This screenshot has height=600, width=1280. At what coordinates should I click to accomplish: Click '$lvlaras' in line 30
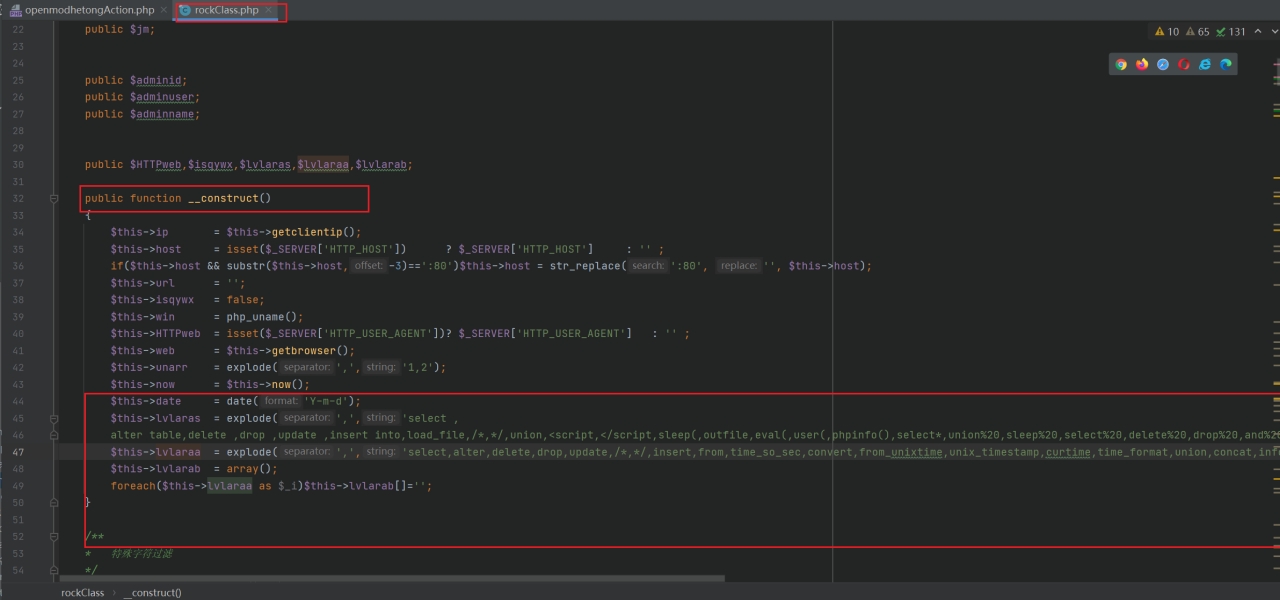tap(265, 165)
